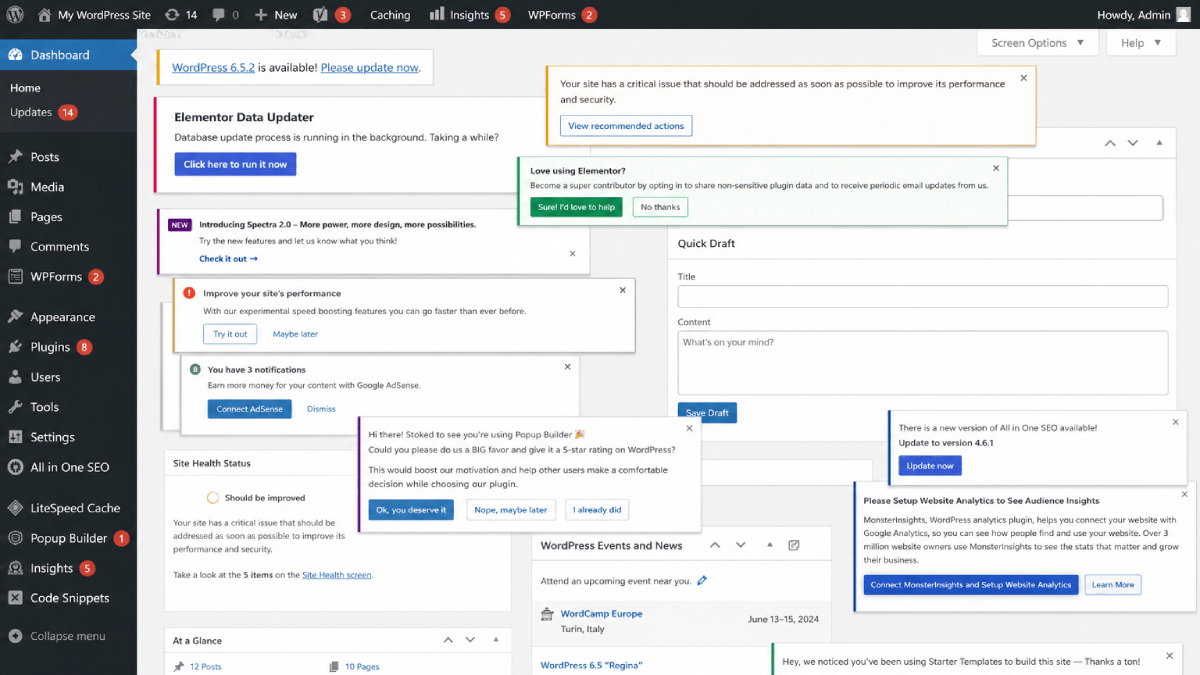Click the 'Click here to run it now' button
The image size is (1200, 675).
(x=235, y=164)
